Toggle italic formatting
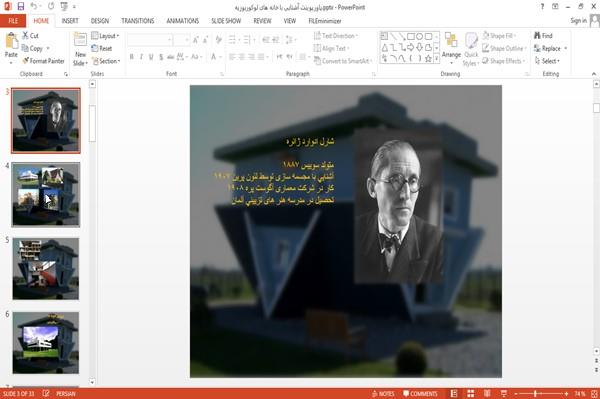This screenshot has height=399, width=600. click(x=141, y=57)
